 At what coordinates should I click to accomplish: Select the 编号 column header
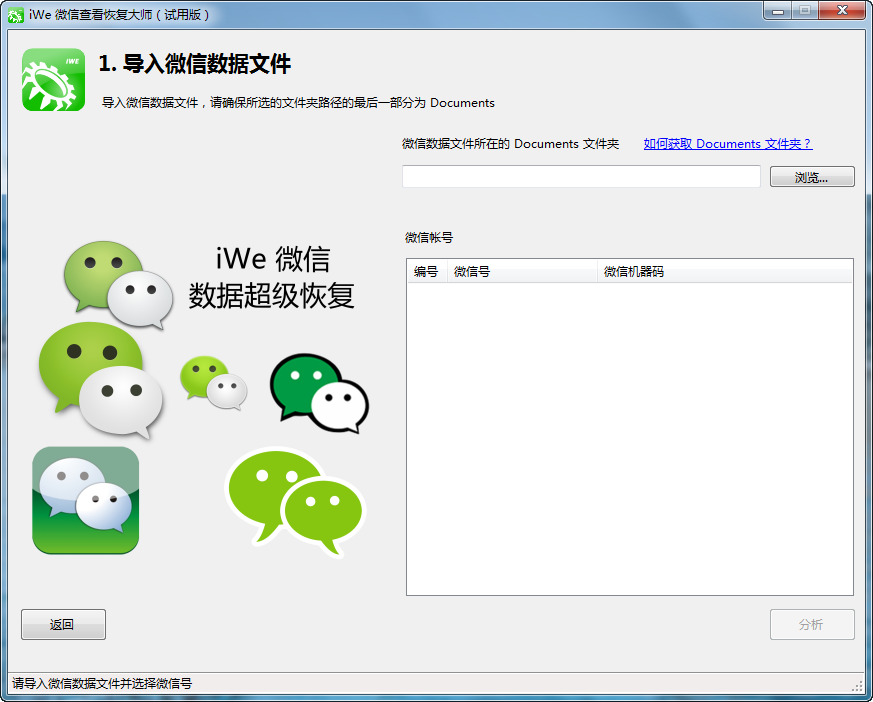click(427, 272)
